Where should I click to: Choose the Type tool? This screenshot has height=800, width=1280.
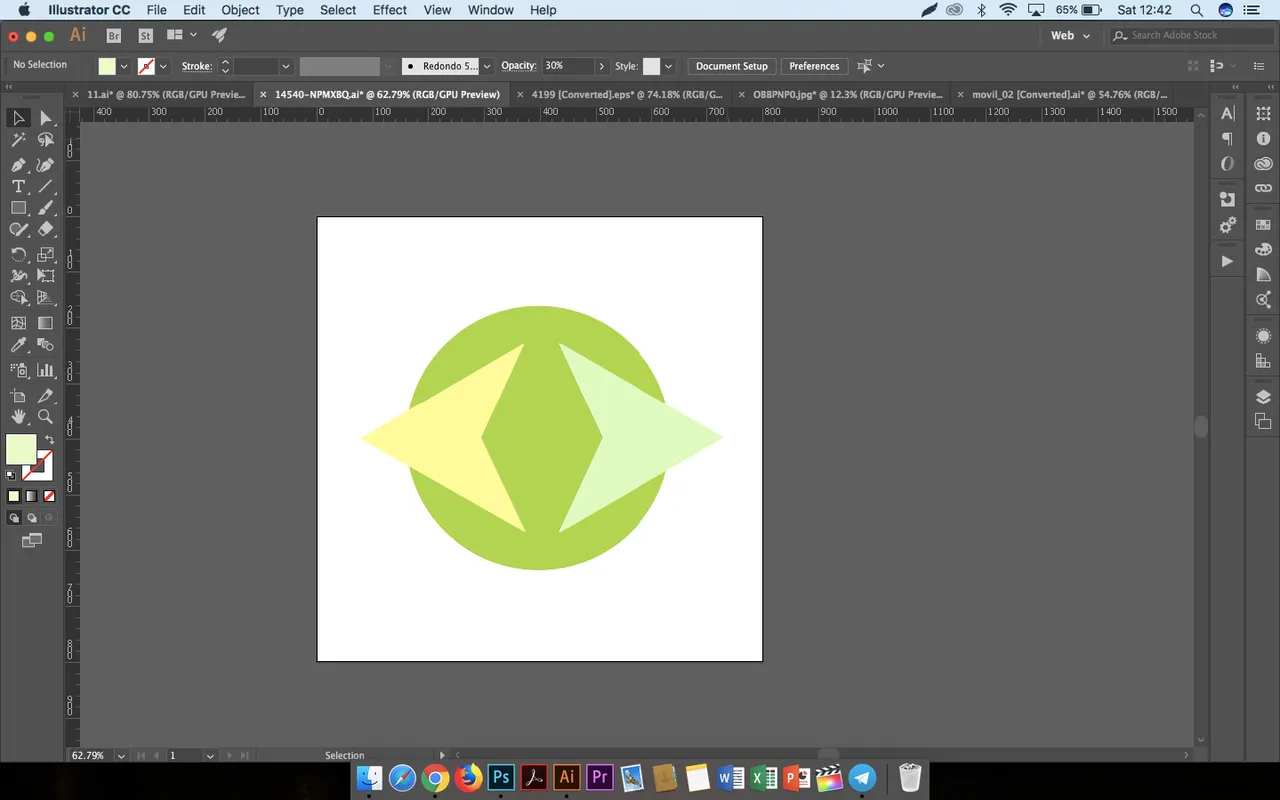(x=18, y=186)
